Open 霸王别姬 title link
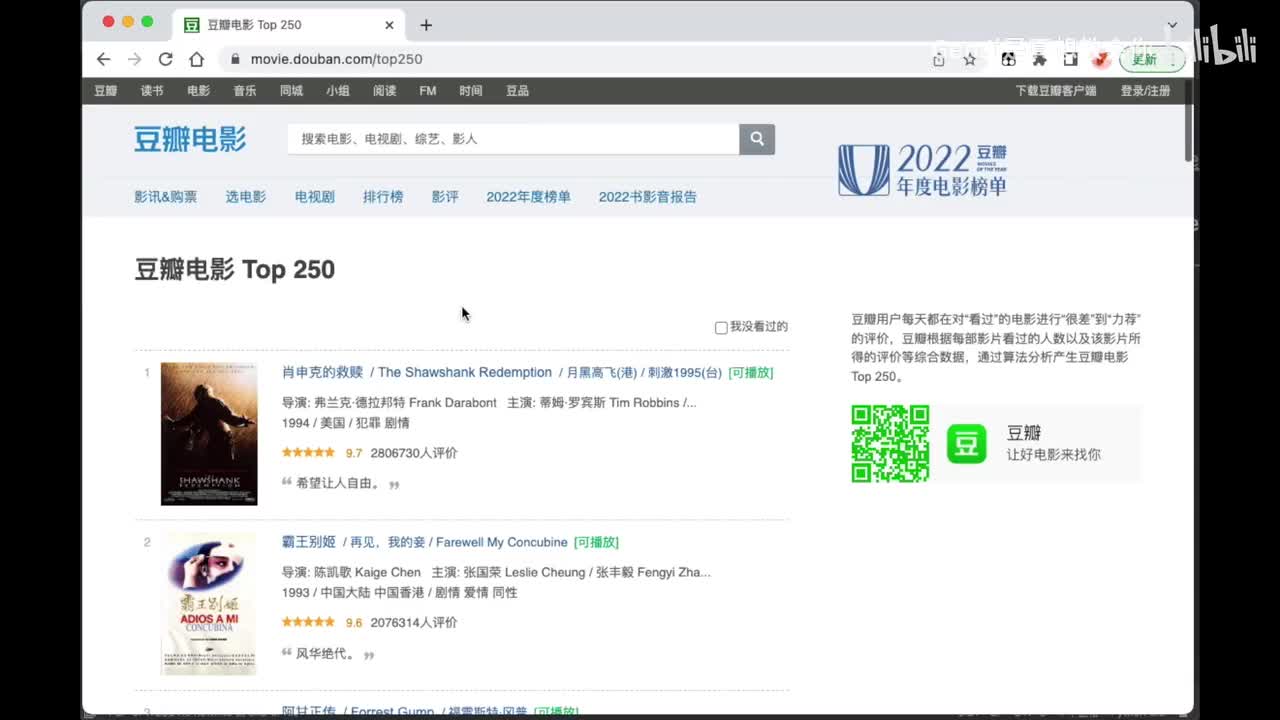1280x720 pixels. click(309, 542)
